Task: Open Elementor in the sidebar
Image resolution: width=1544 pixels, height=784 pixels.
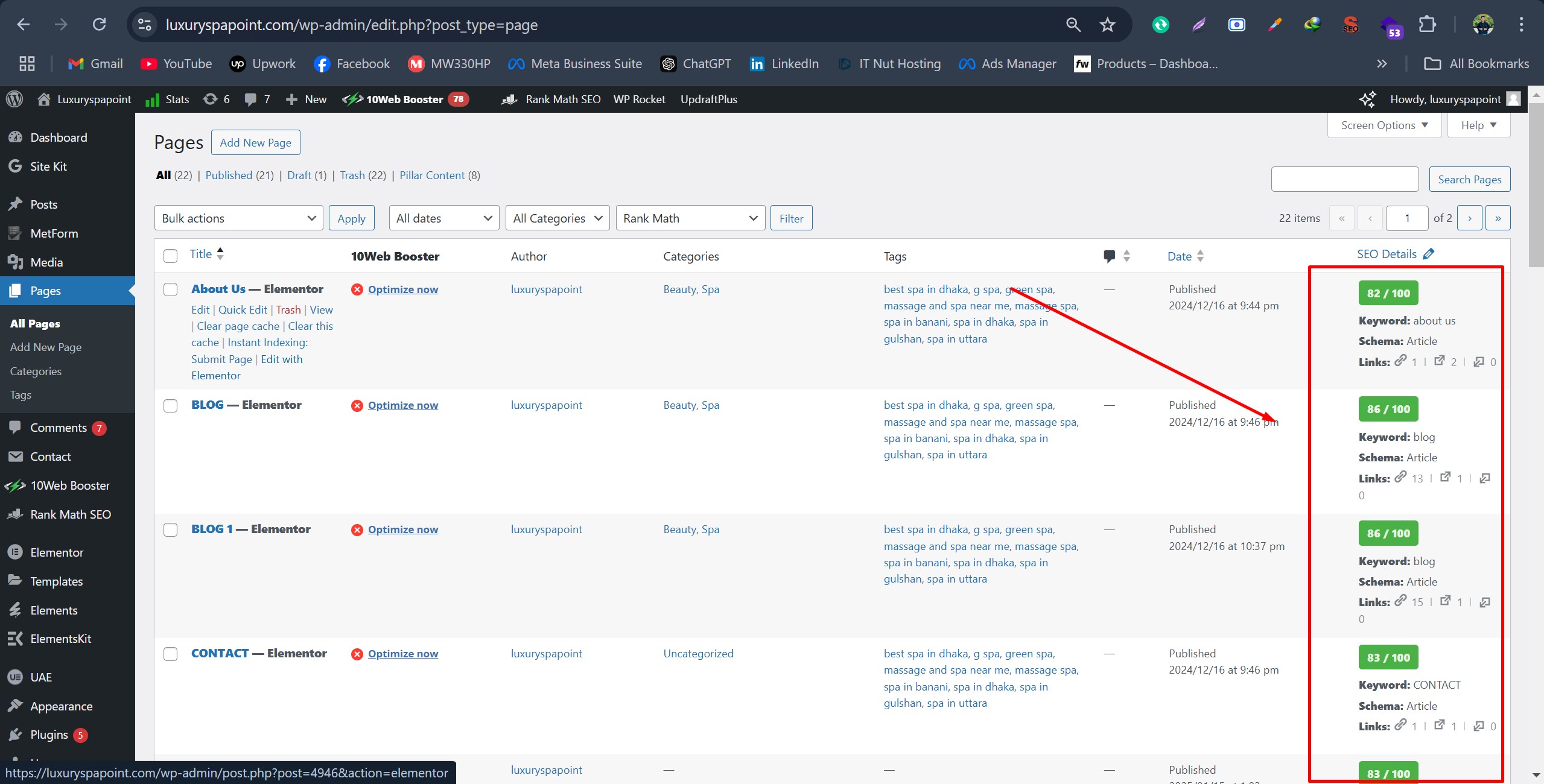Action: tap(57, 552)
